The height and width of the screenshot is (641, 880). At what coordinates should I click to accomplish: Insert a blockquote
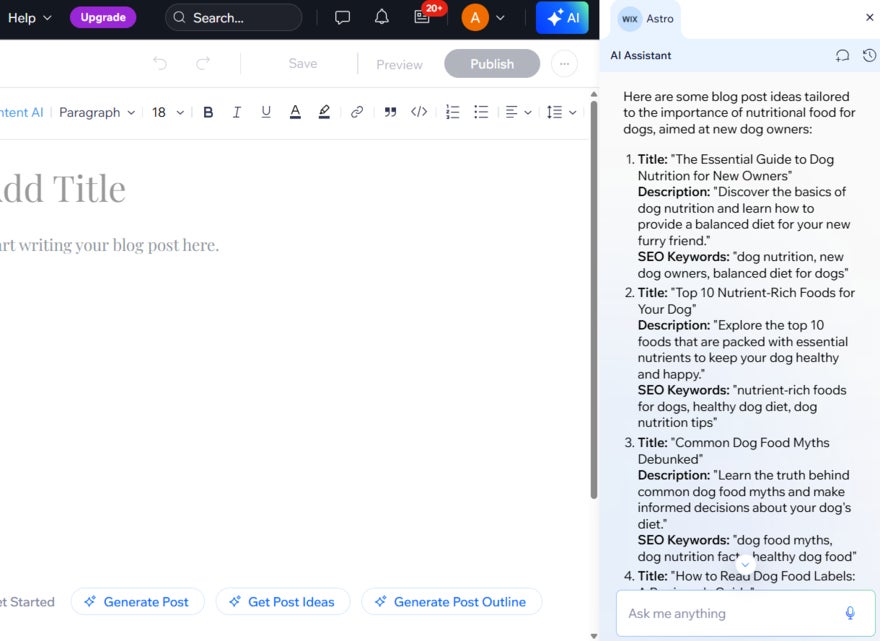pos(389,112)
